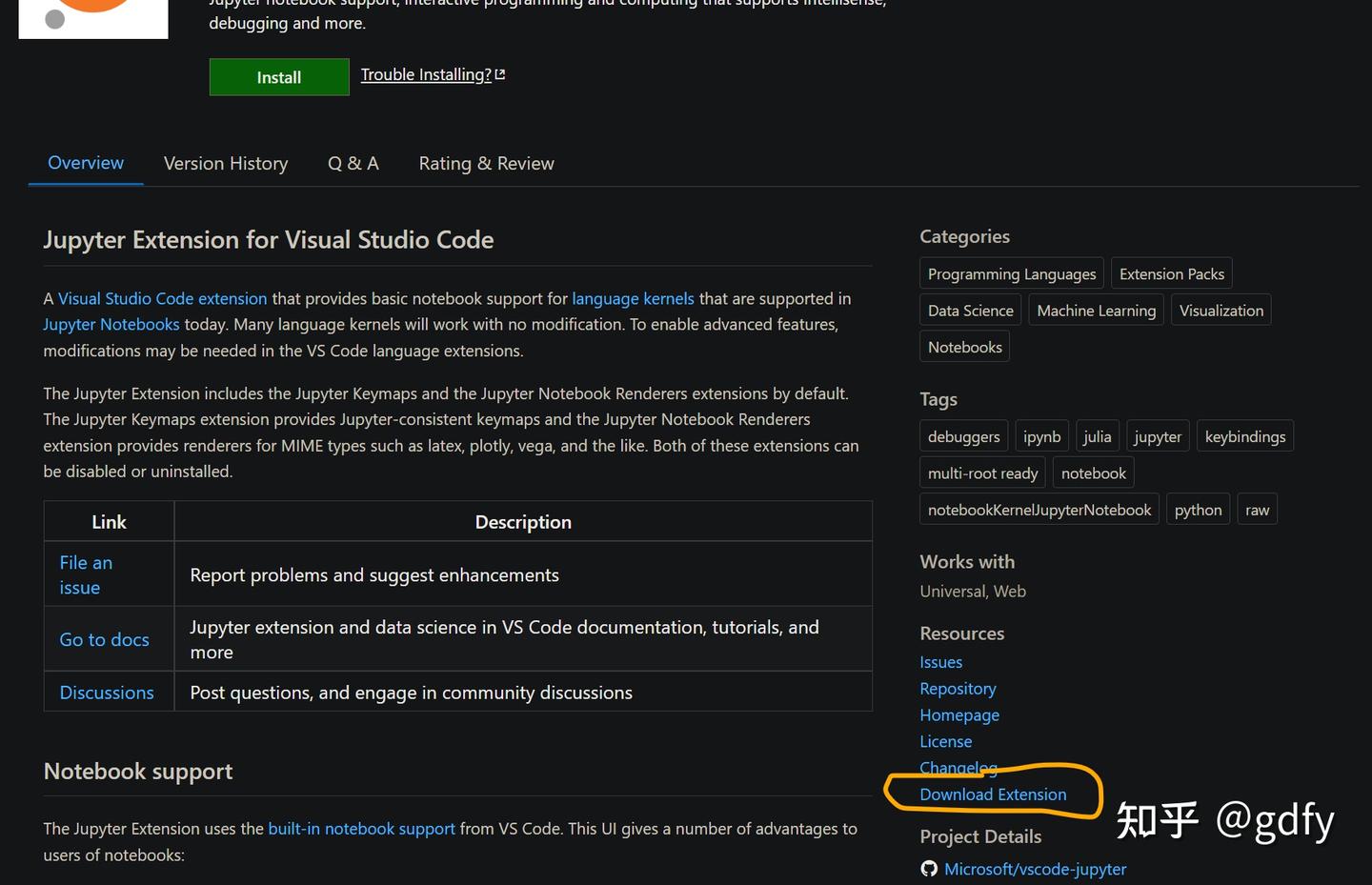Click the Machine Learning category tag
The height and width of the screenshot is (885, 1372).
pos(1096,311)
